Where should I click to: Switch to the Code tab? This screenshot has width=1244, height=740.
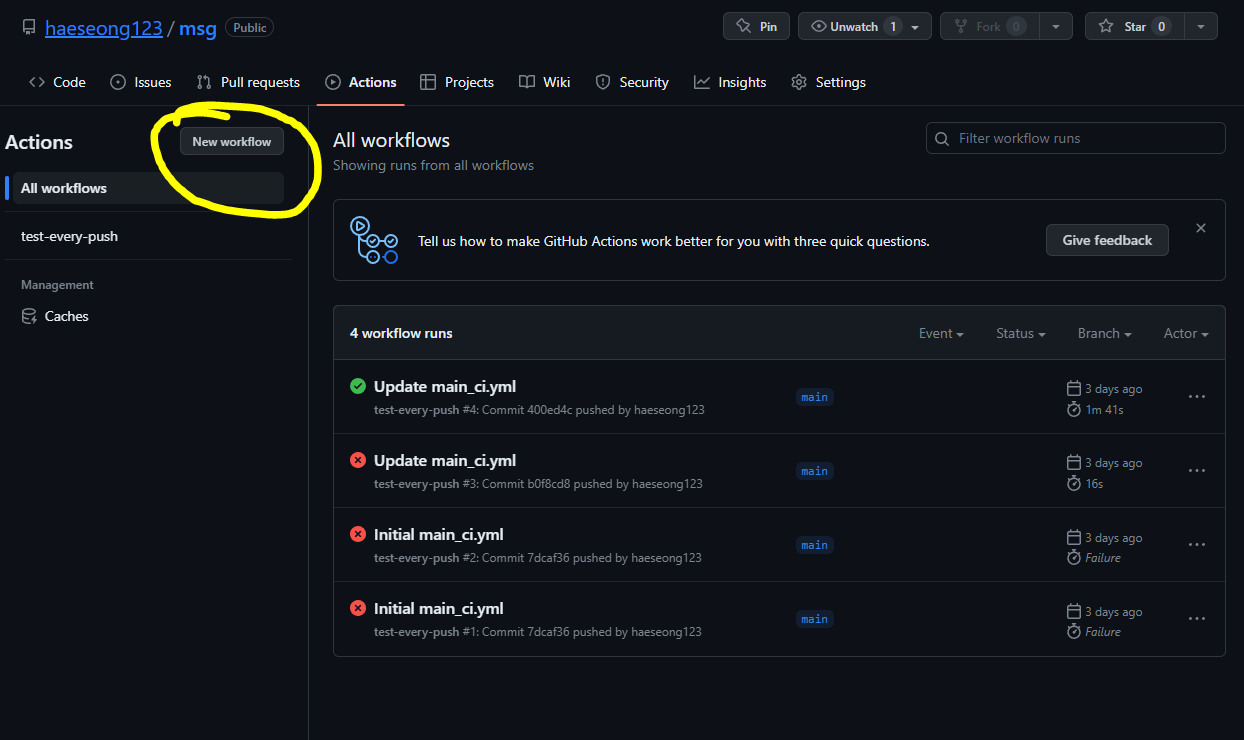(57, 82)
